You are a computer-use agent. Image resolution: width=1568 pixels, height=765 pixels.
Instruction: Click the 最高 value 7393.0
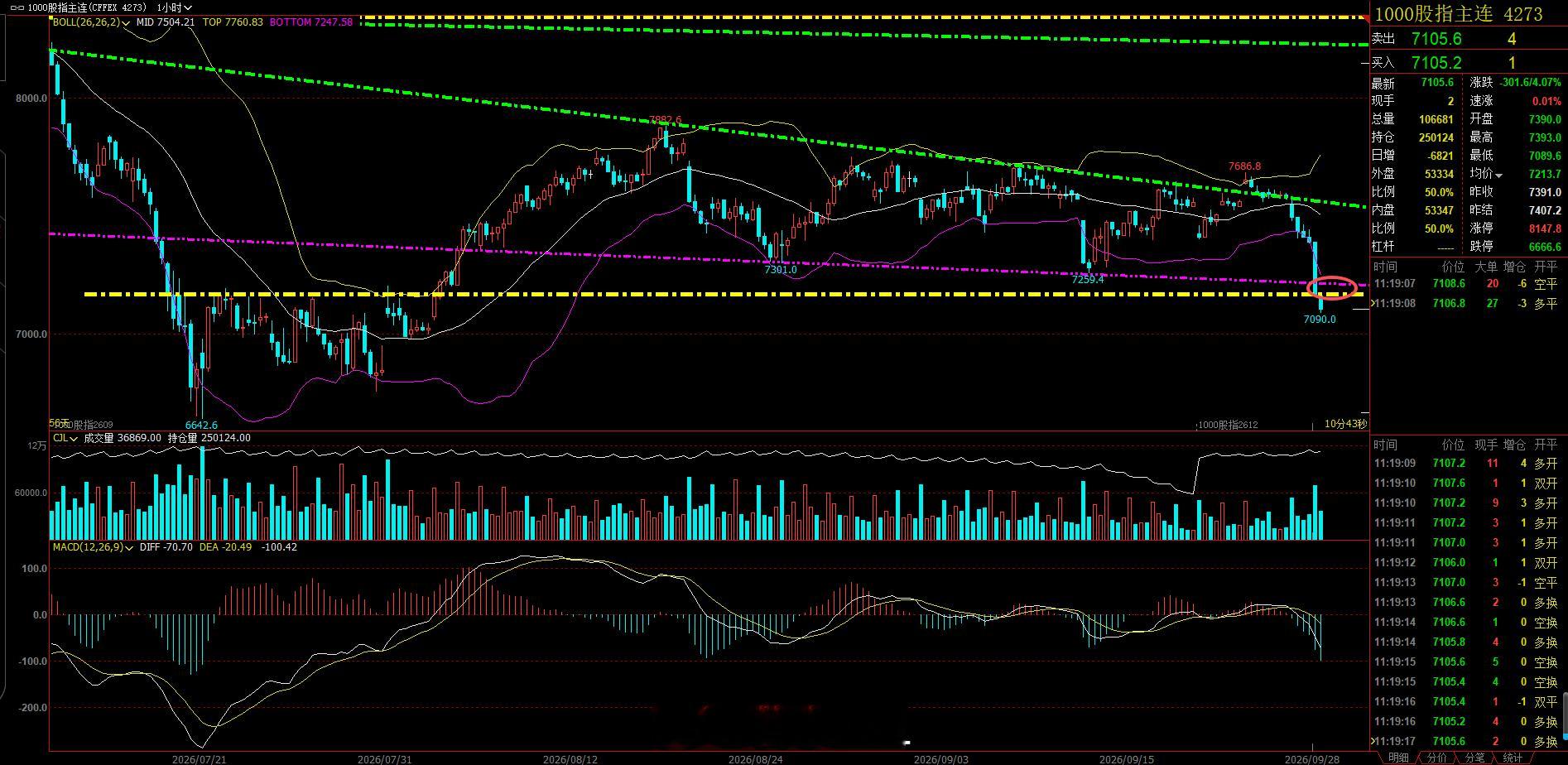click(x=1545, y=137)
